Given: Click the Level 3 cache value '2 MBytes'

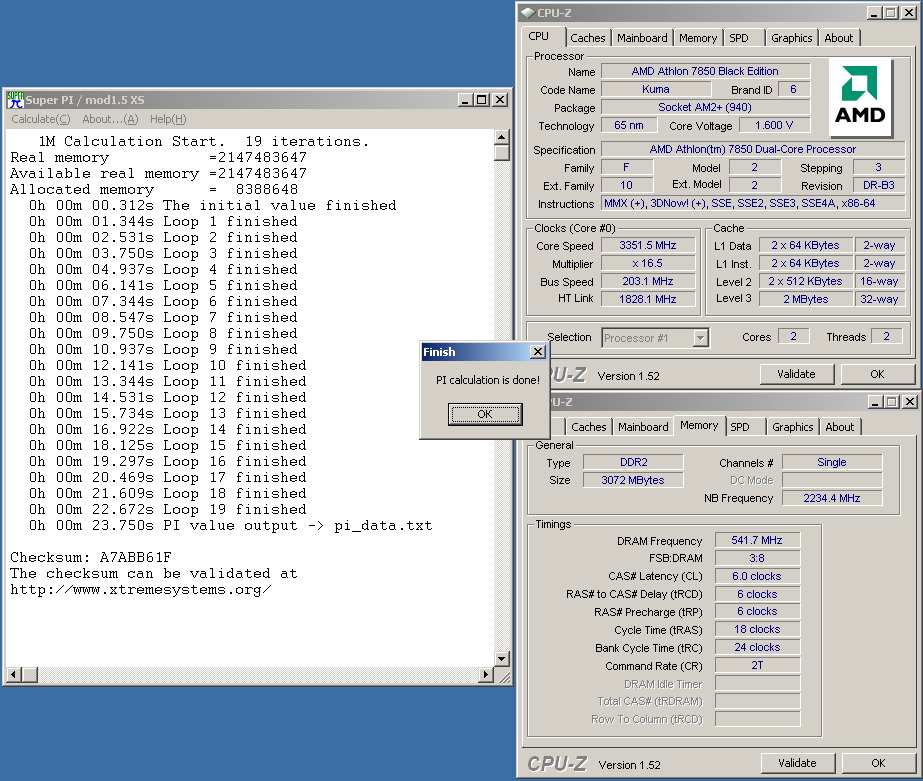Looking at the screenshot, I should coord(805,299).
